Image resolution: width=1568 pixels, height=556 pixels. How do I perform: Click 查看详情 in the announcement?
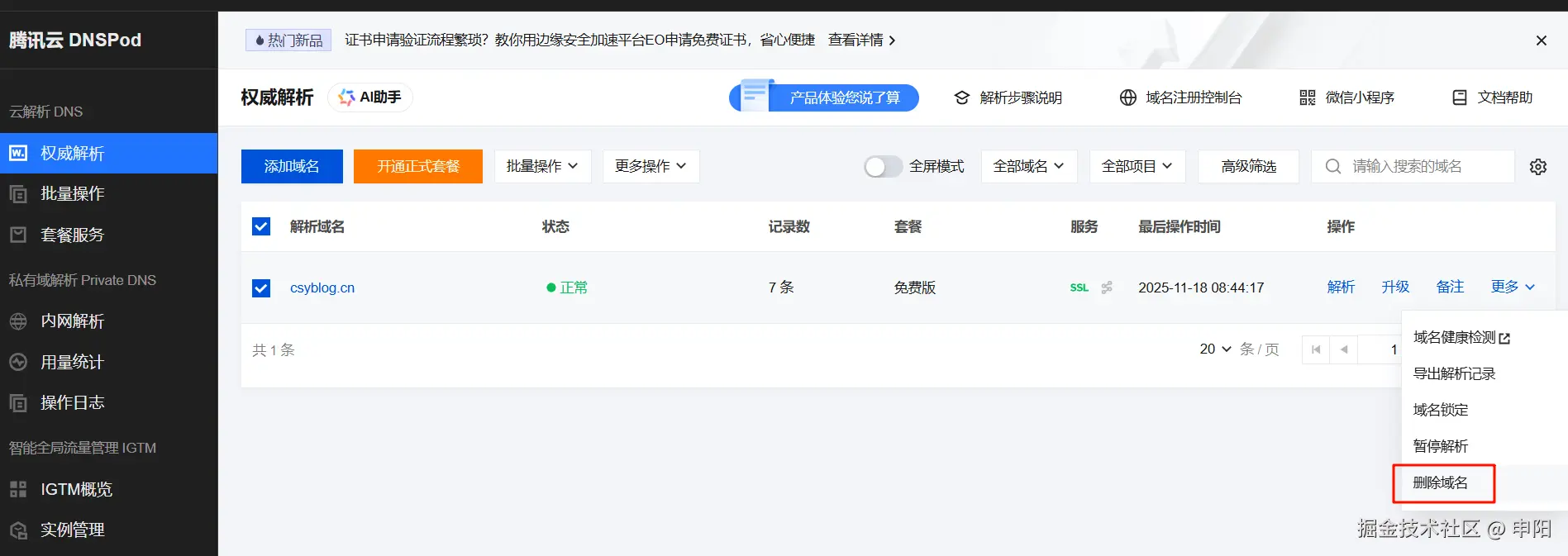[x=861, y=40]
